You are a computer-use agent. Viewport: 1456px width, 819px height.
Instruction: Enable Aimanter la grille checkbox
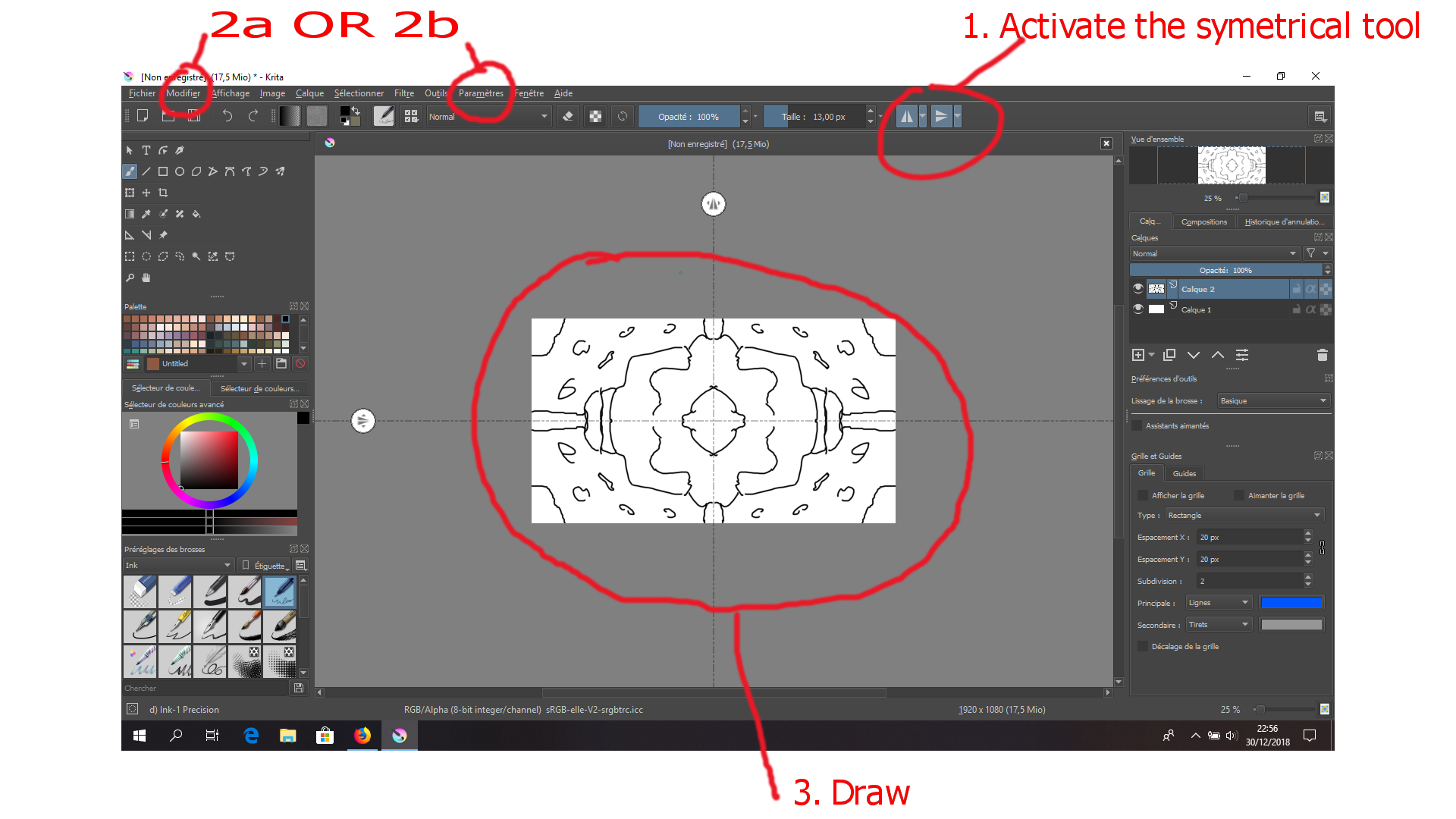(x=1239, y=495)
